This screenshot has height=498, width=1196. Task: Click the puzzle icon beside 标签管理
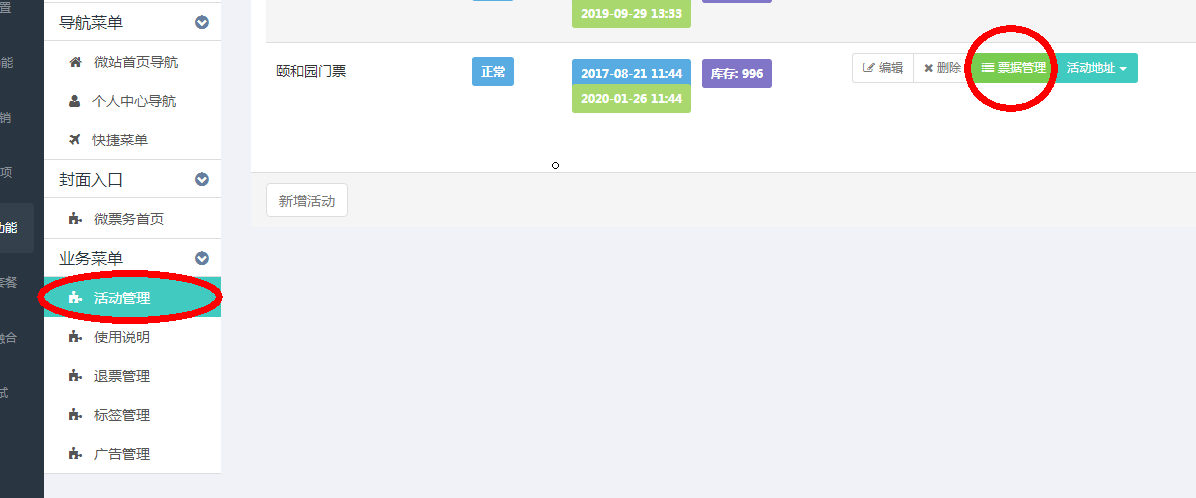[75, 415]
